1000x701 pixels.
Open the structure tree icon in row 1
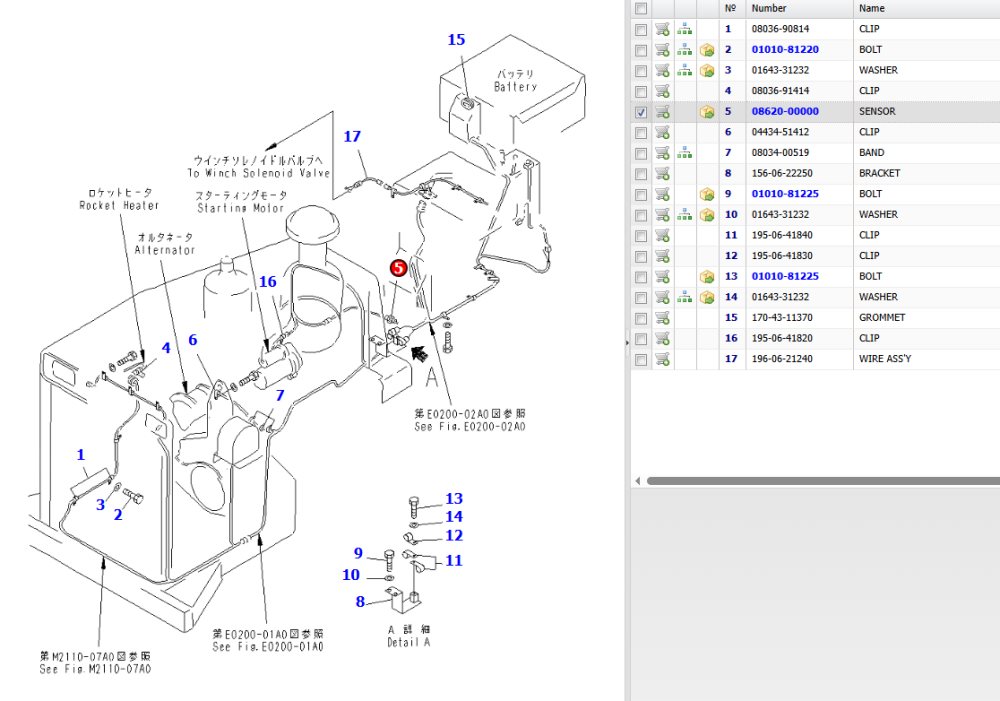[684, 29]
